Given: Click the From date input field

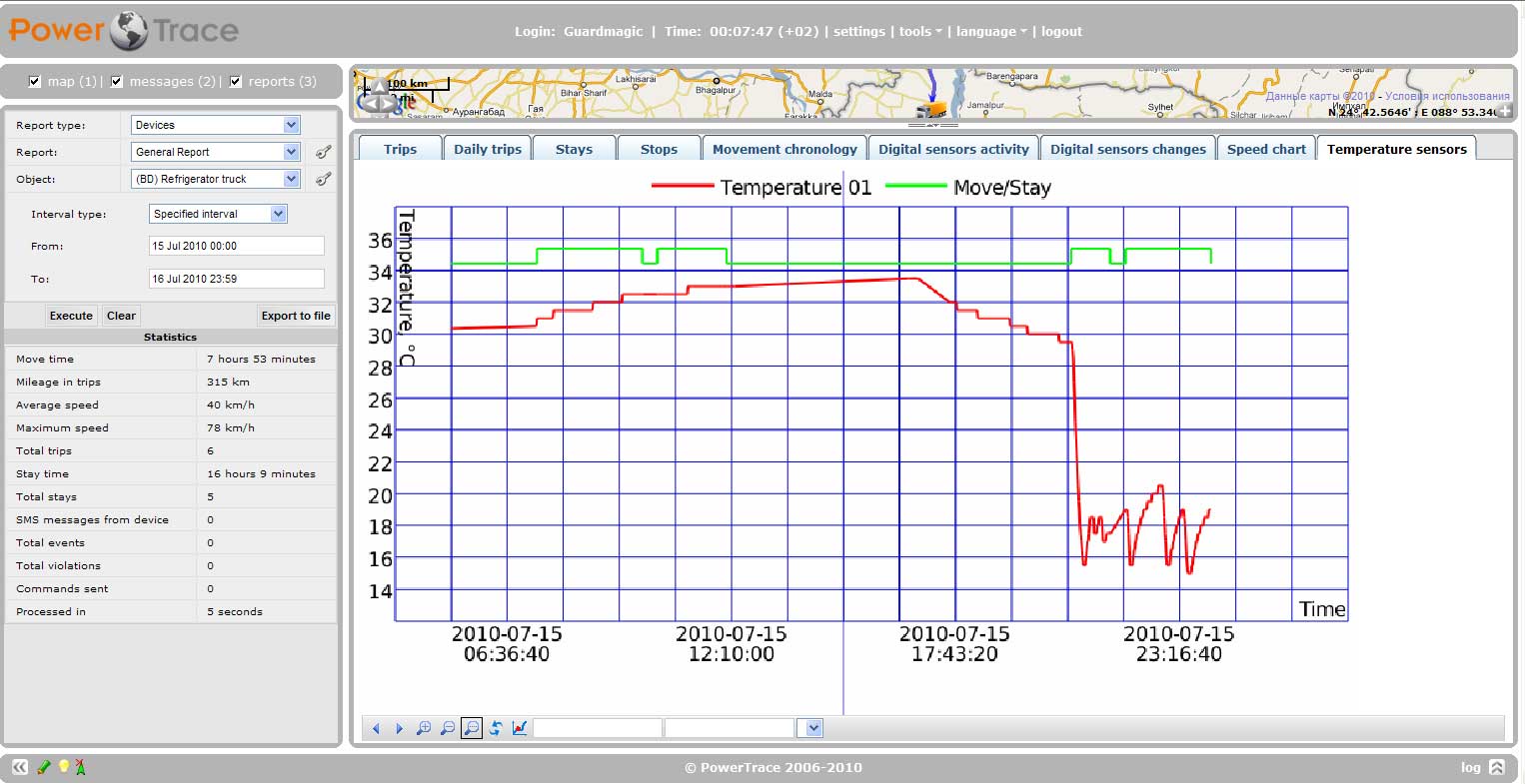Looking at the screenshot, I should click(236, 246).
